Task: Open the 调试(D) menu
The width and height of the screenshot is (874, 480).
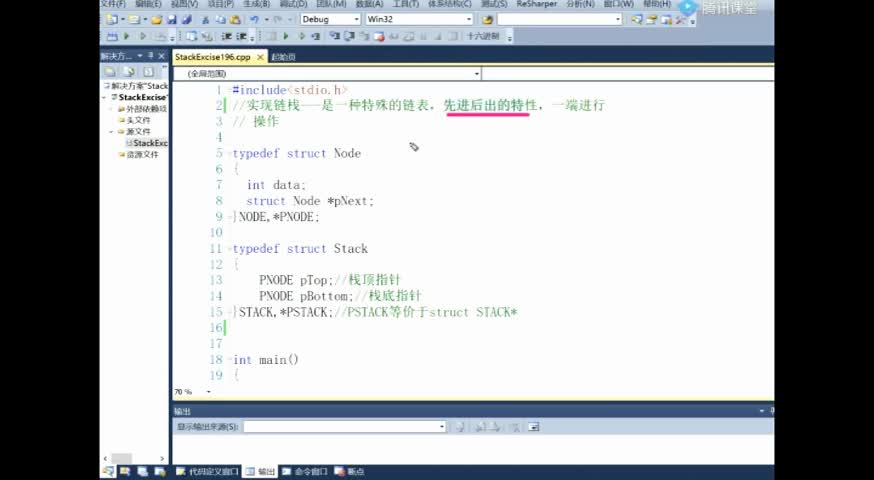Action: (293, 4)
